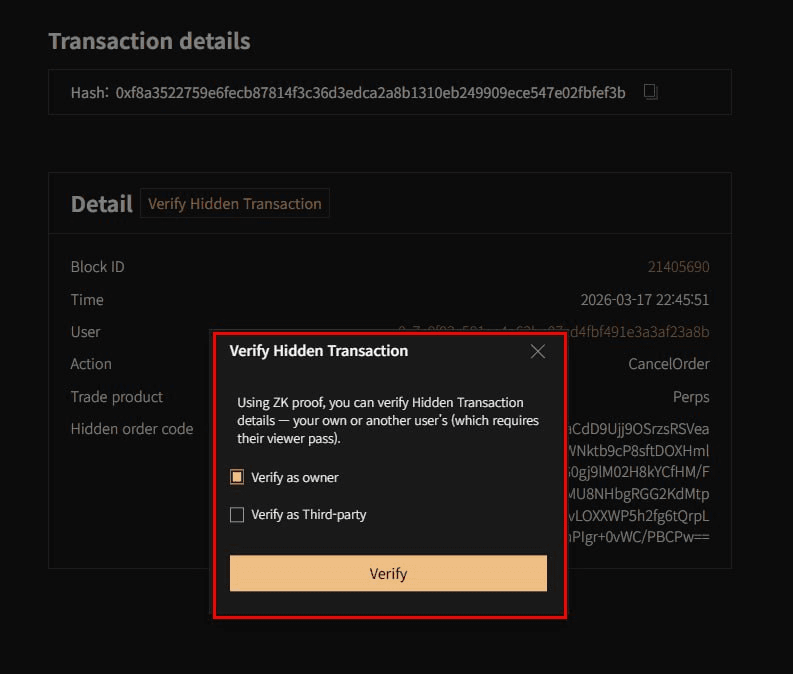The width and height of the screenshot is (793, 674).
Task: Click the "Verify as Third-party" label text
Action: 309,515
